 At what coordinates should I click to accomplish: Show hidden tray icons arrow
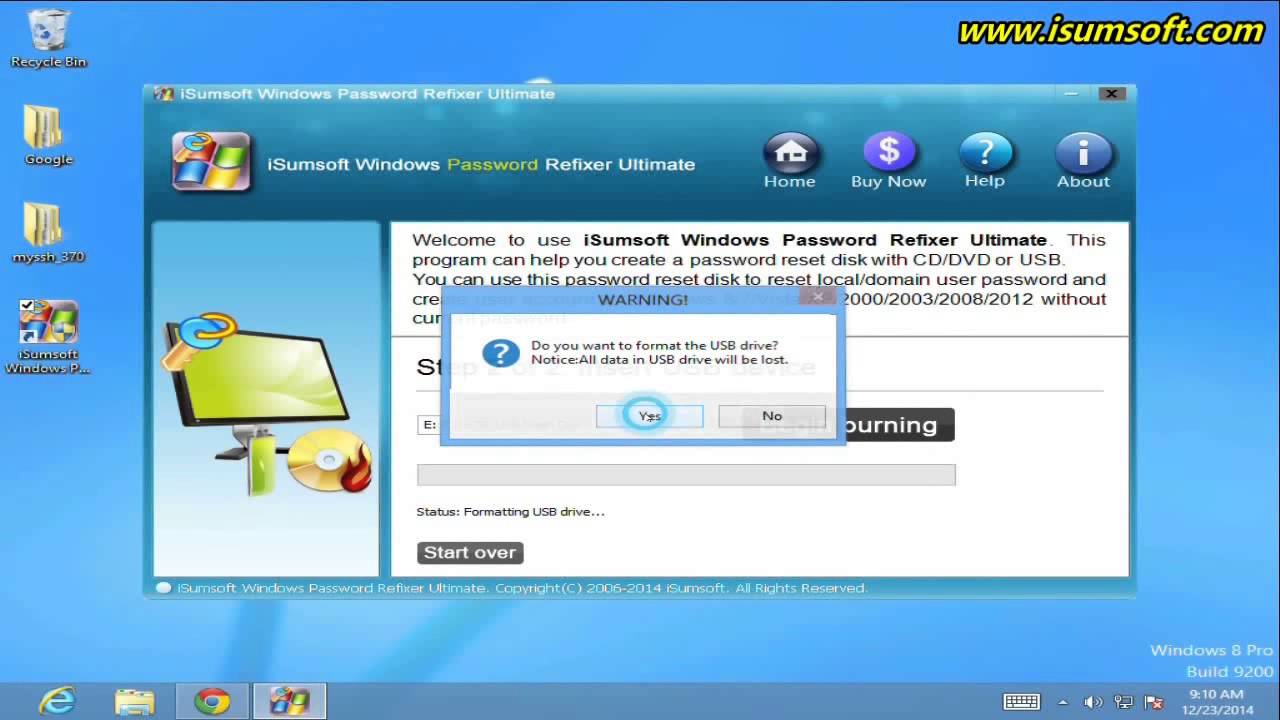tap(1063, 702)
